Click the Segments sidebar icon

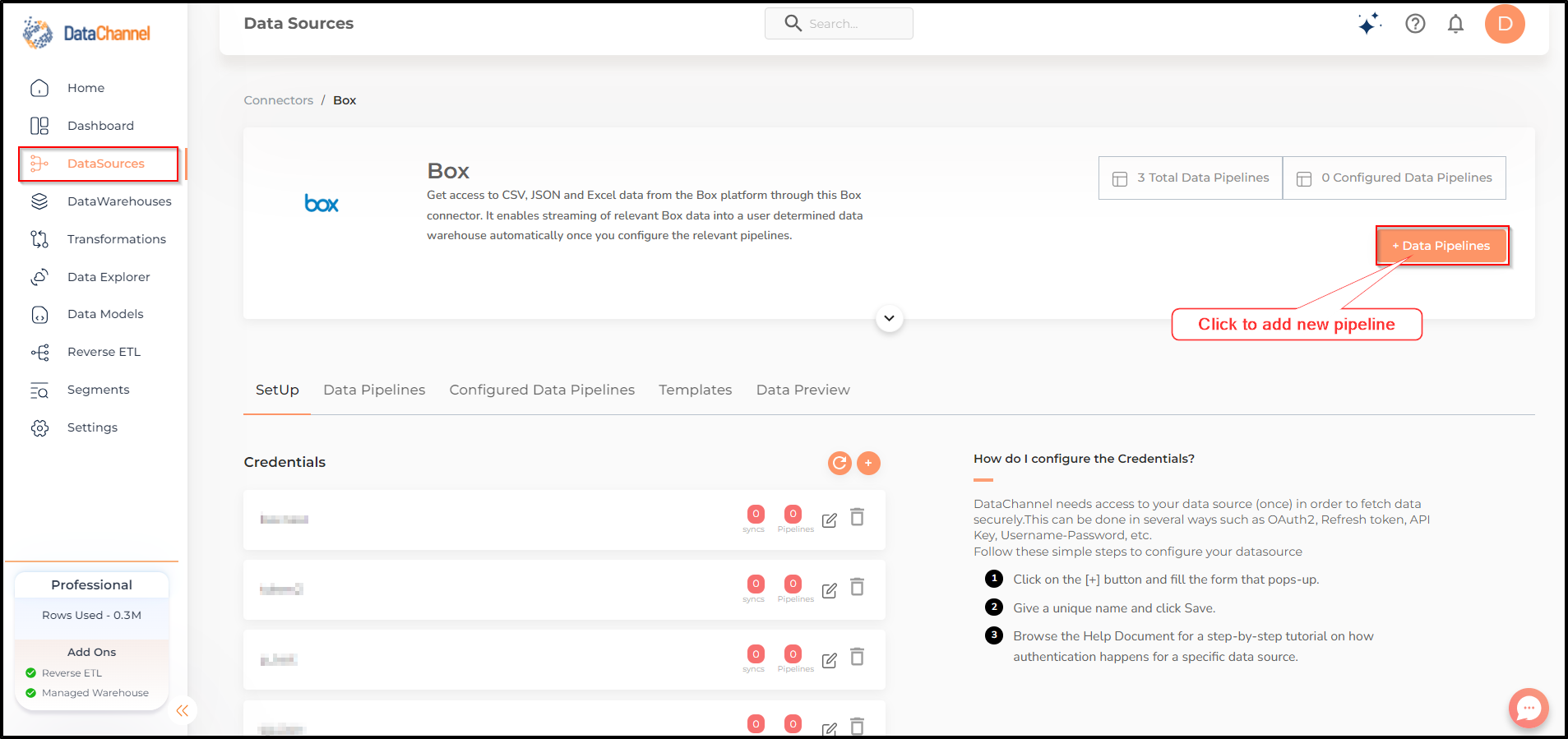click(x=39, y=390)
